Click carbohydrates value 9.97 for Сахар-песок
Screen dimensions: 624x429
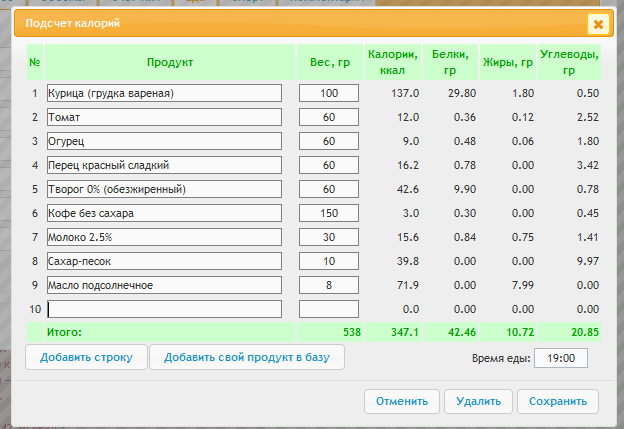click(588, 261)
